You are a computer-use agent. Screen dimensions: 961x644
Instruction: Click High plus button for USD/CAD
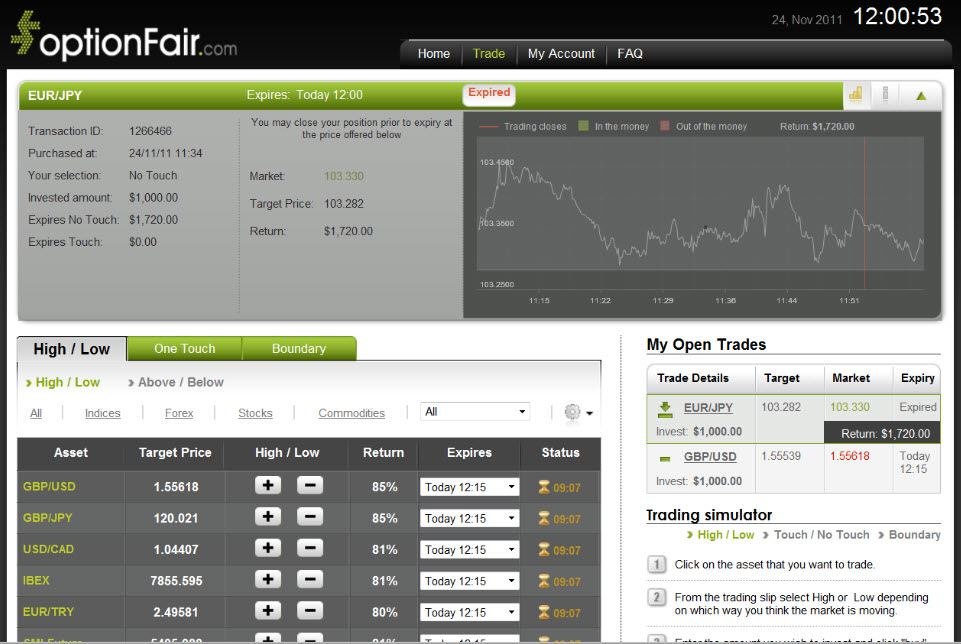[x=268, y=548]
